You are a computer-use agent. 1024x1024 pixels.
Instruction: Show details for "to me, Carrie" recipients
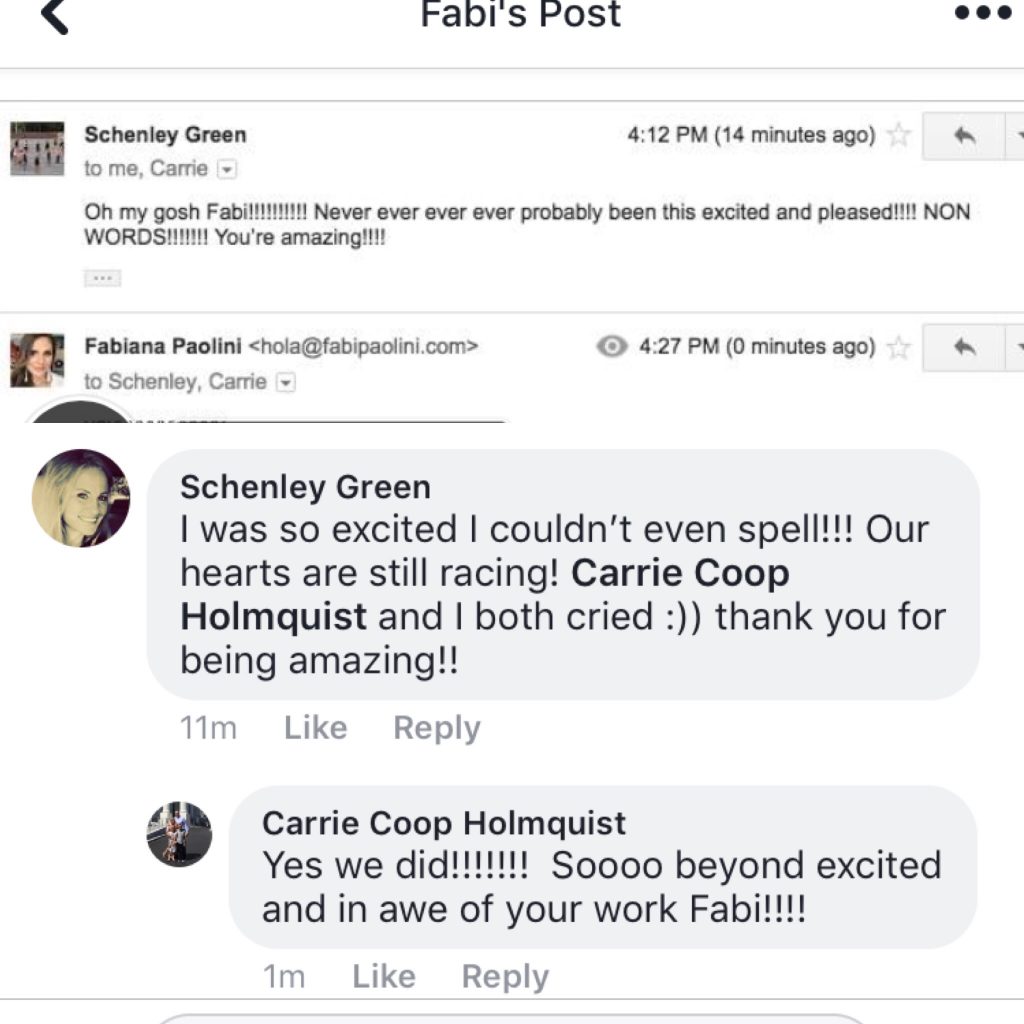[x=228, y=169]
